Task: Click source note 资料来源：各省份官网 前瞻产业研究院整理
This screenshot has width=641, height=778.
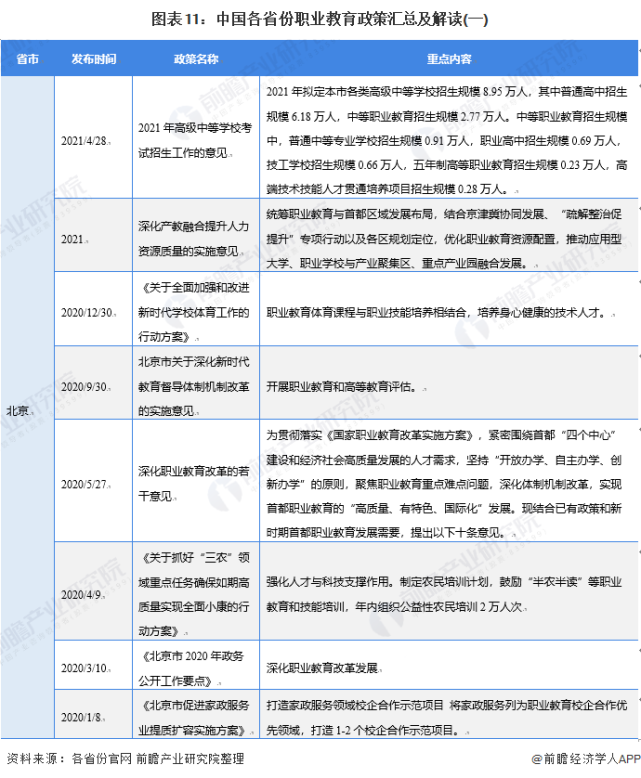Action: coord(126,759)
